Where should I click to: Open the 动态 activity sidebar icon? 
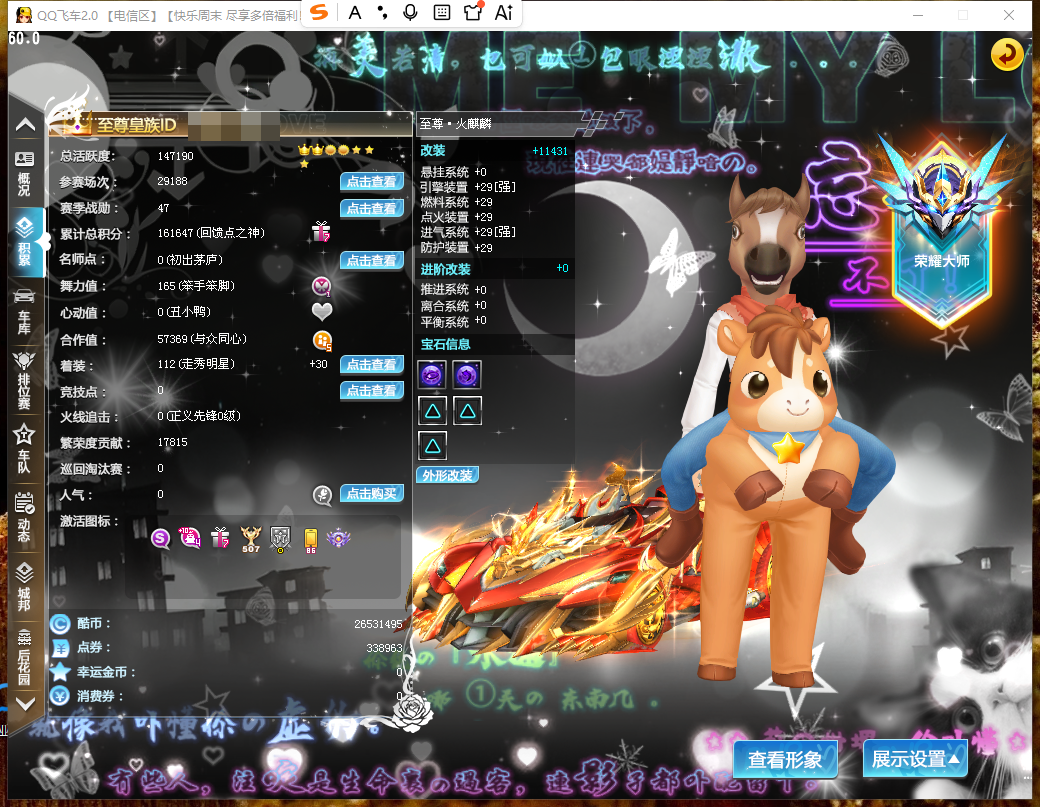pyautogui.click(x=25, y=517)
